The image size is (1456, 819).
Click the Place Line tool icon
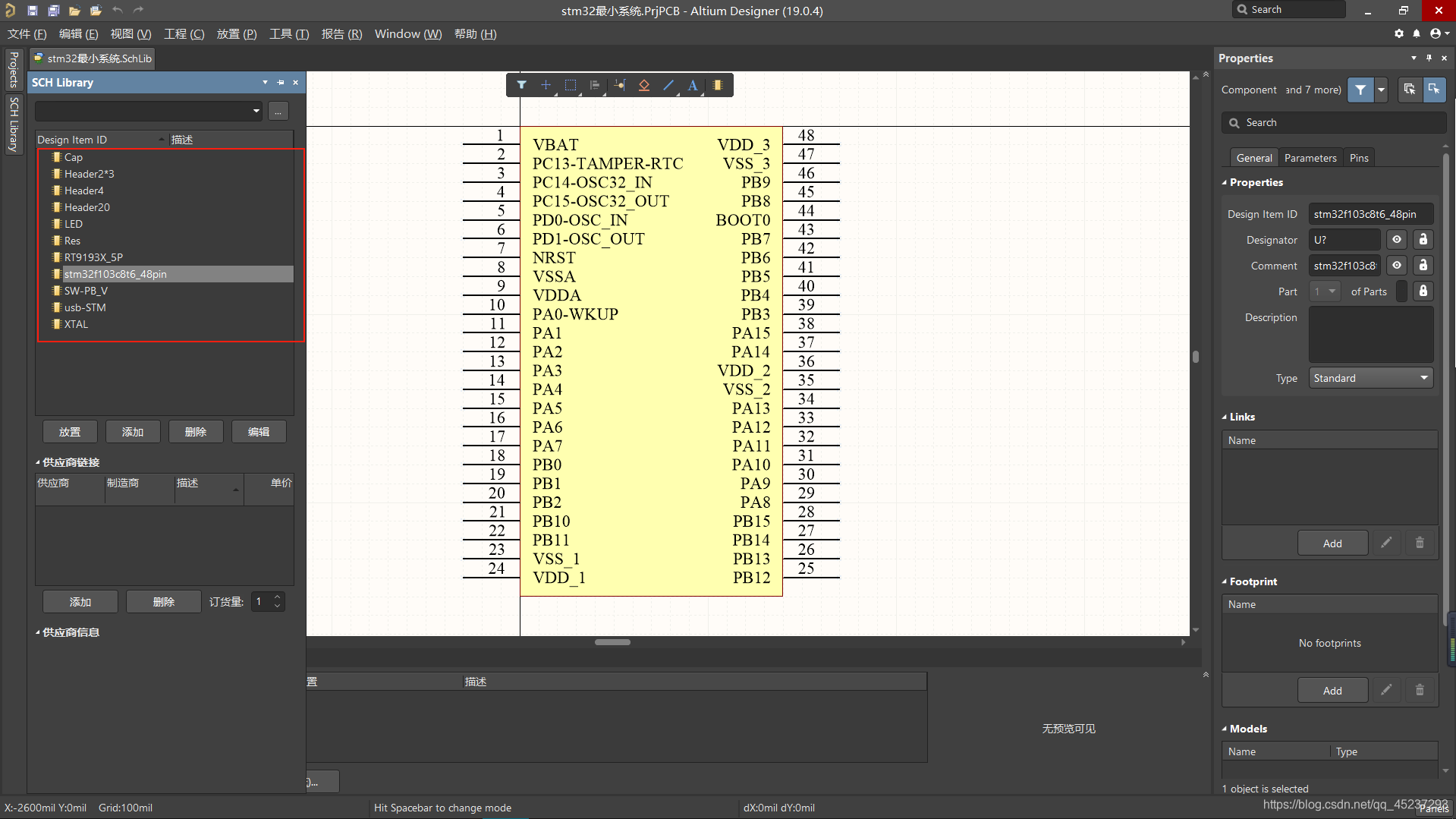668,85
